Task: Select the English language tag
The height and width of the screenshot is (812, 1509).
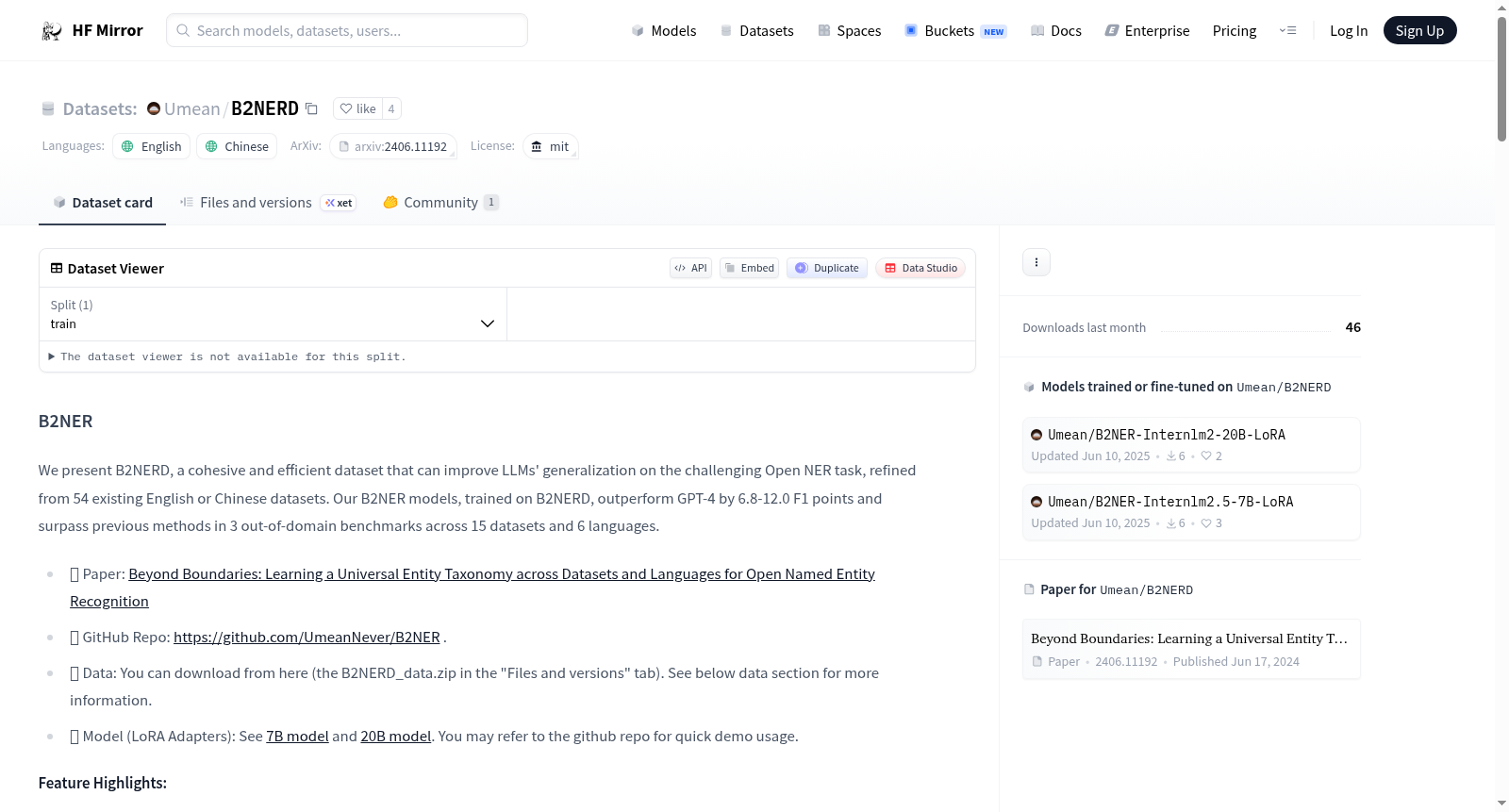Action: tap(152, 146)
